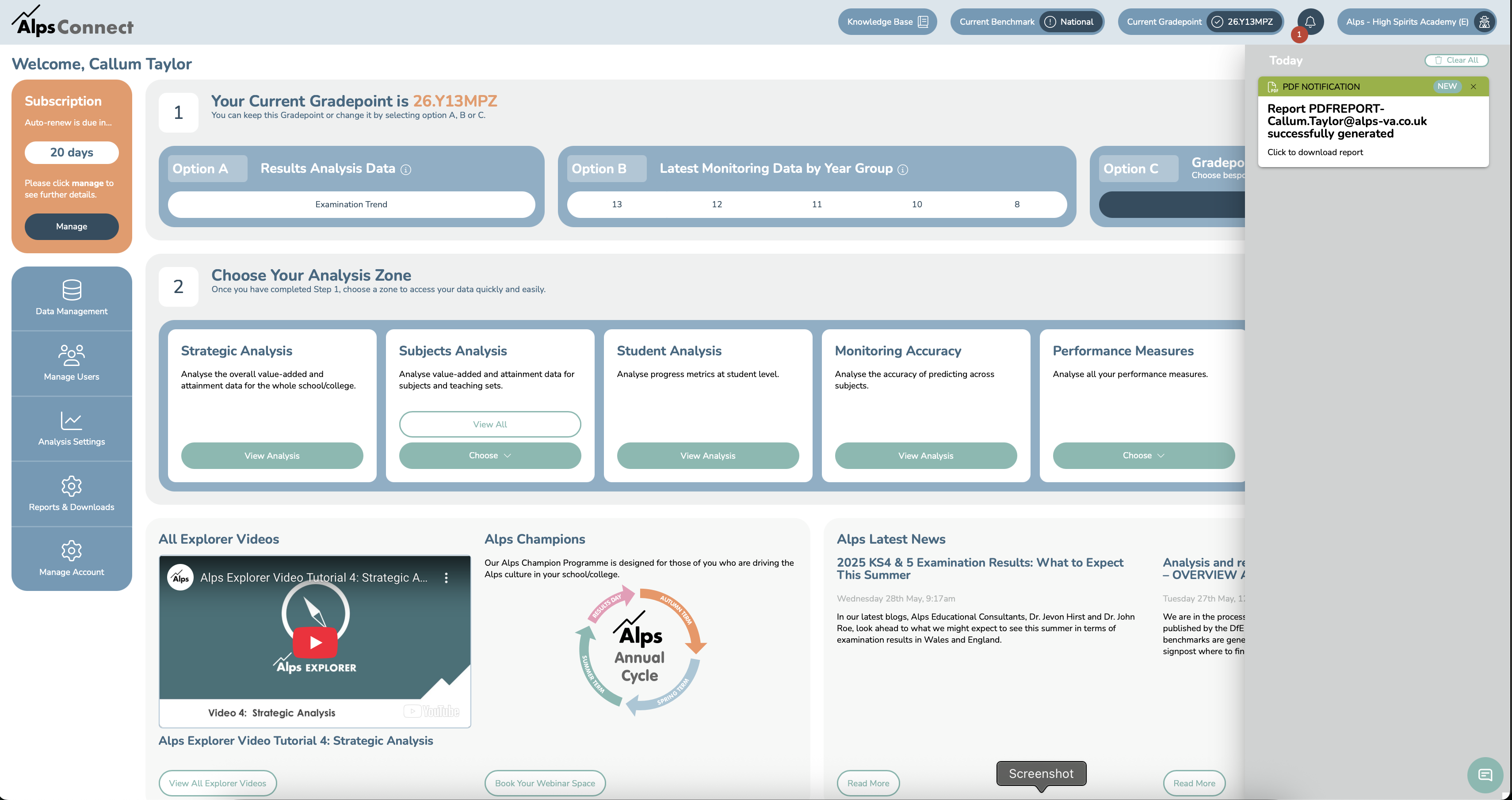Click Read More under 2025 KS4 & 5 article
This screenshot has height=800, width=1512.
point(868,783)
